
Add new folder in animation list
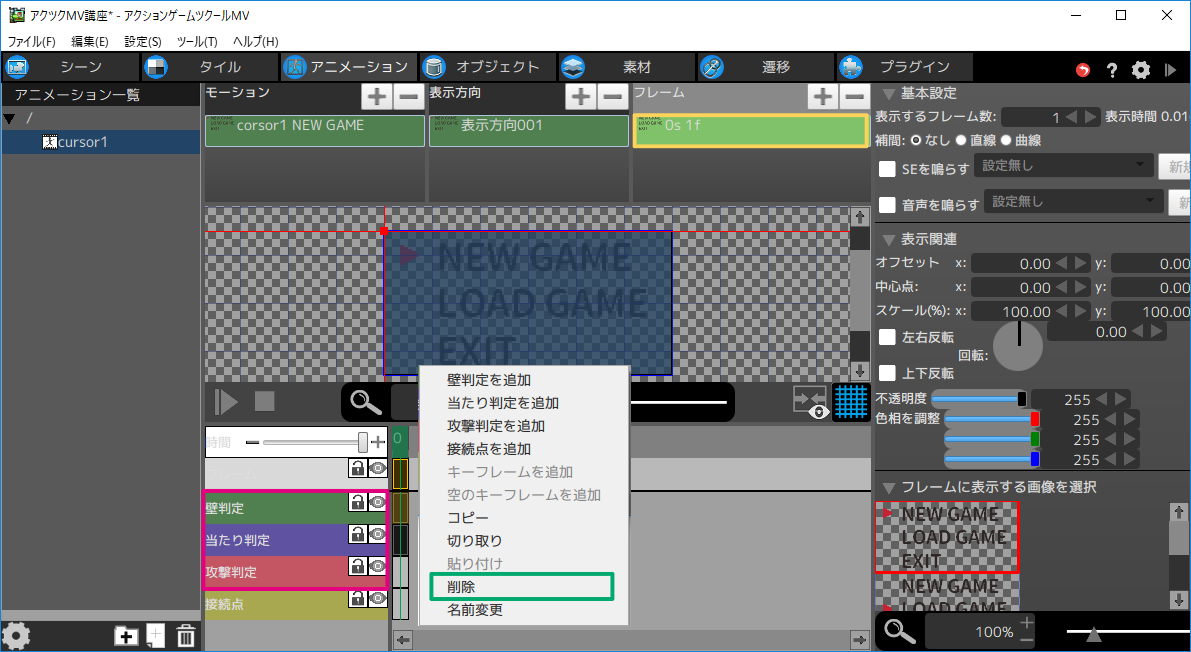coord(126,635)
